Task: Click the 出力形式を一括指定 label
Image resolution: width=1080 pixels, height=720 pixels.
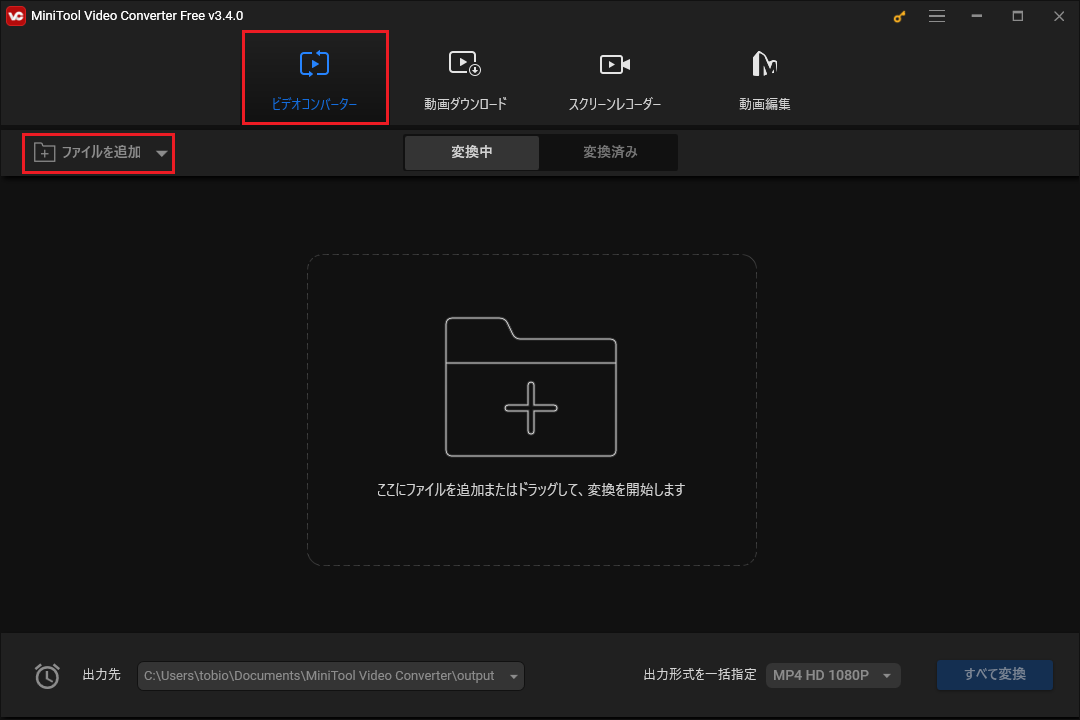Action: pyautogui.click(x=700, y=675)
